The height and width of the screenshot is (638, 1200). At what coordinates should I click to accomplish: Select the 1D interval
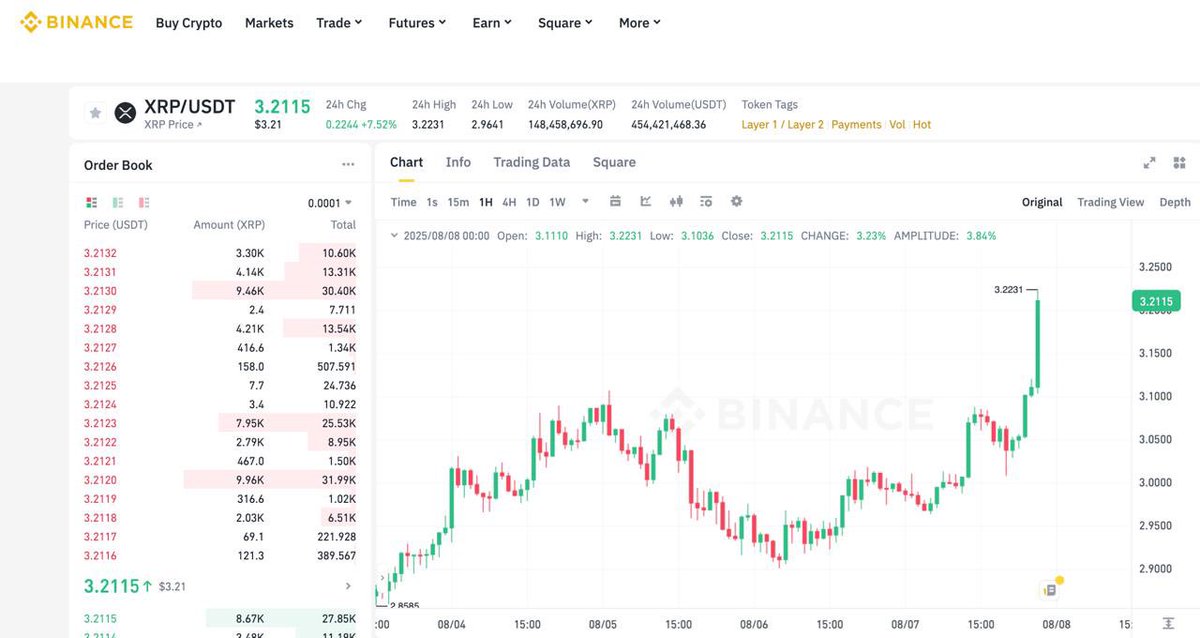(533, 202)
